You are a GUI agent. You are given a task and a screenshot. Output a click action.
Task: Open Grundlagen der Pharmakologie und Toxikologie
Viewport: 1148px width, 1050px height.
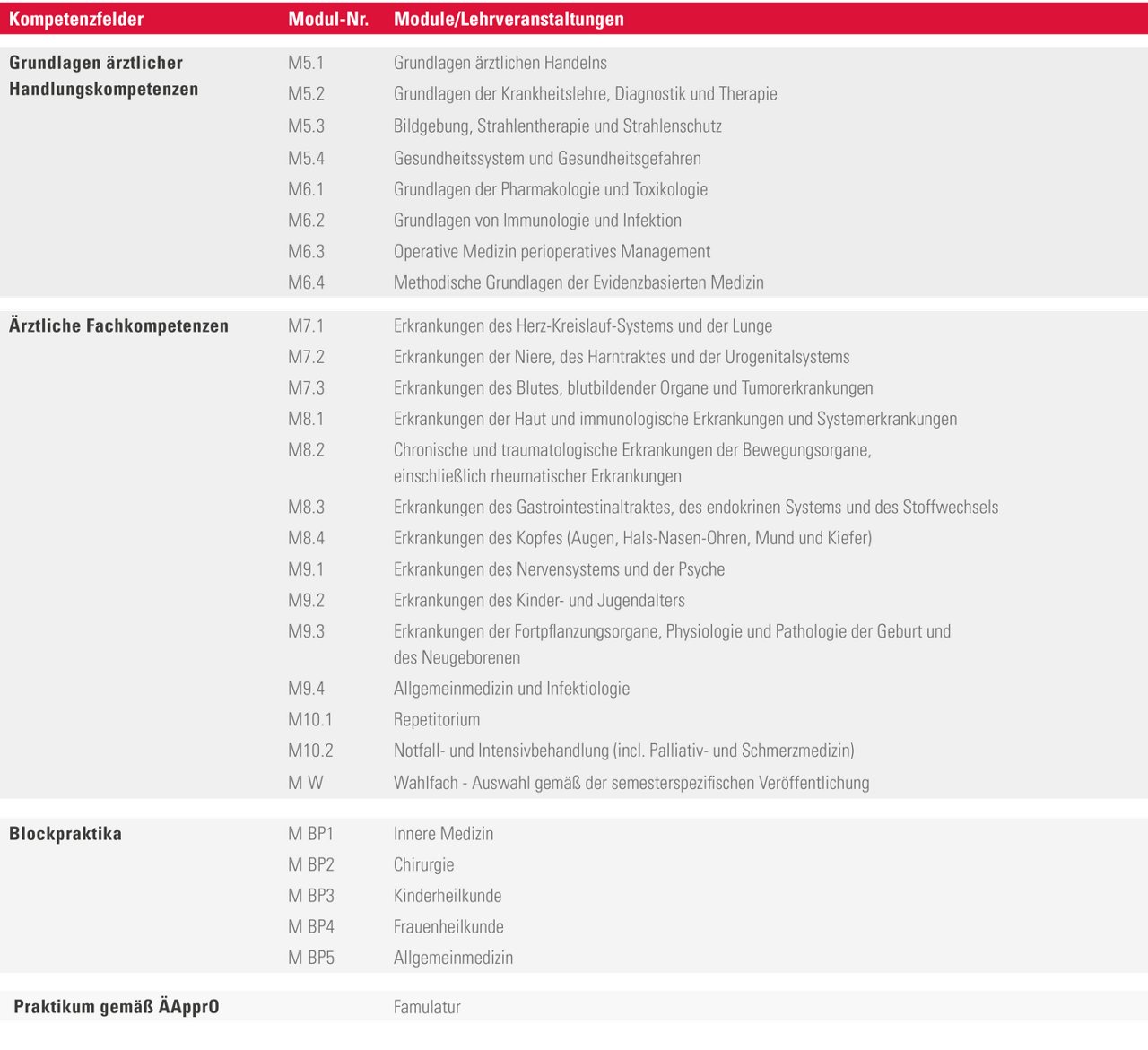(x=550, y=189)
